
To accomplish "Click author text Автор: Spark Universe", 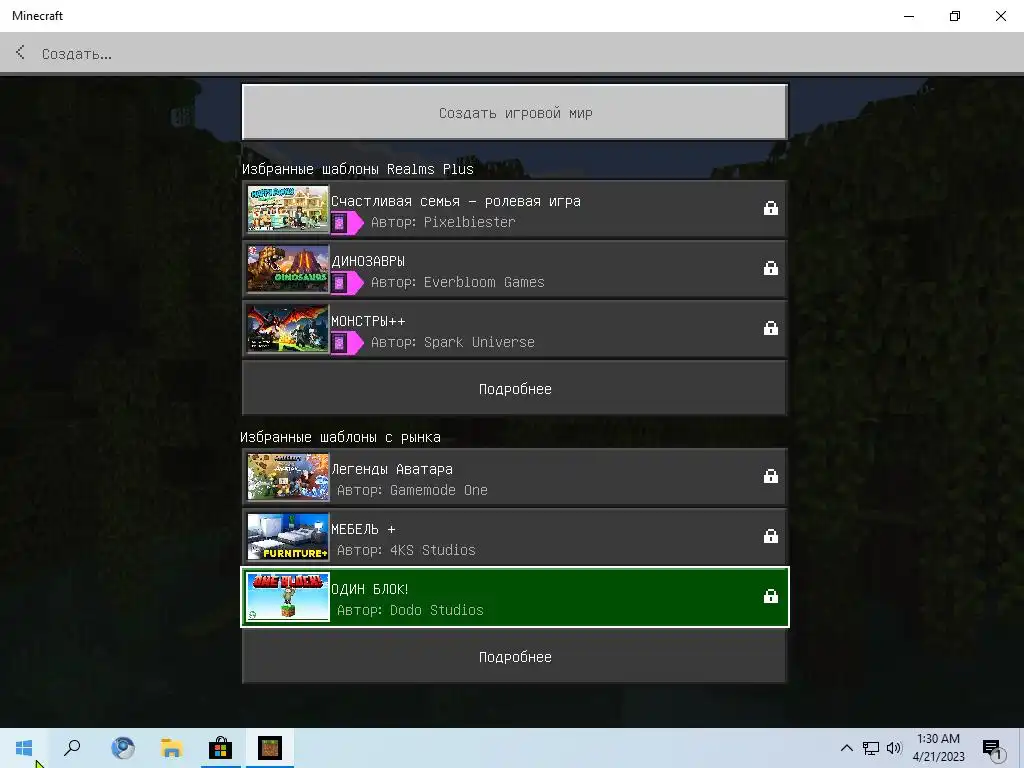I will tap(453, 342).
